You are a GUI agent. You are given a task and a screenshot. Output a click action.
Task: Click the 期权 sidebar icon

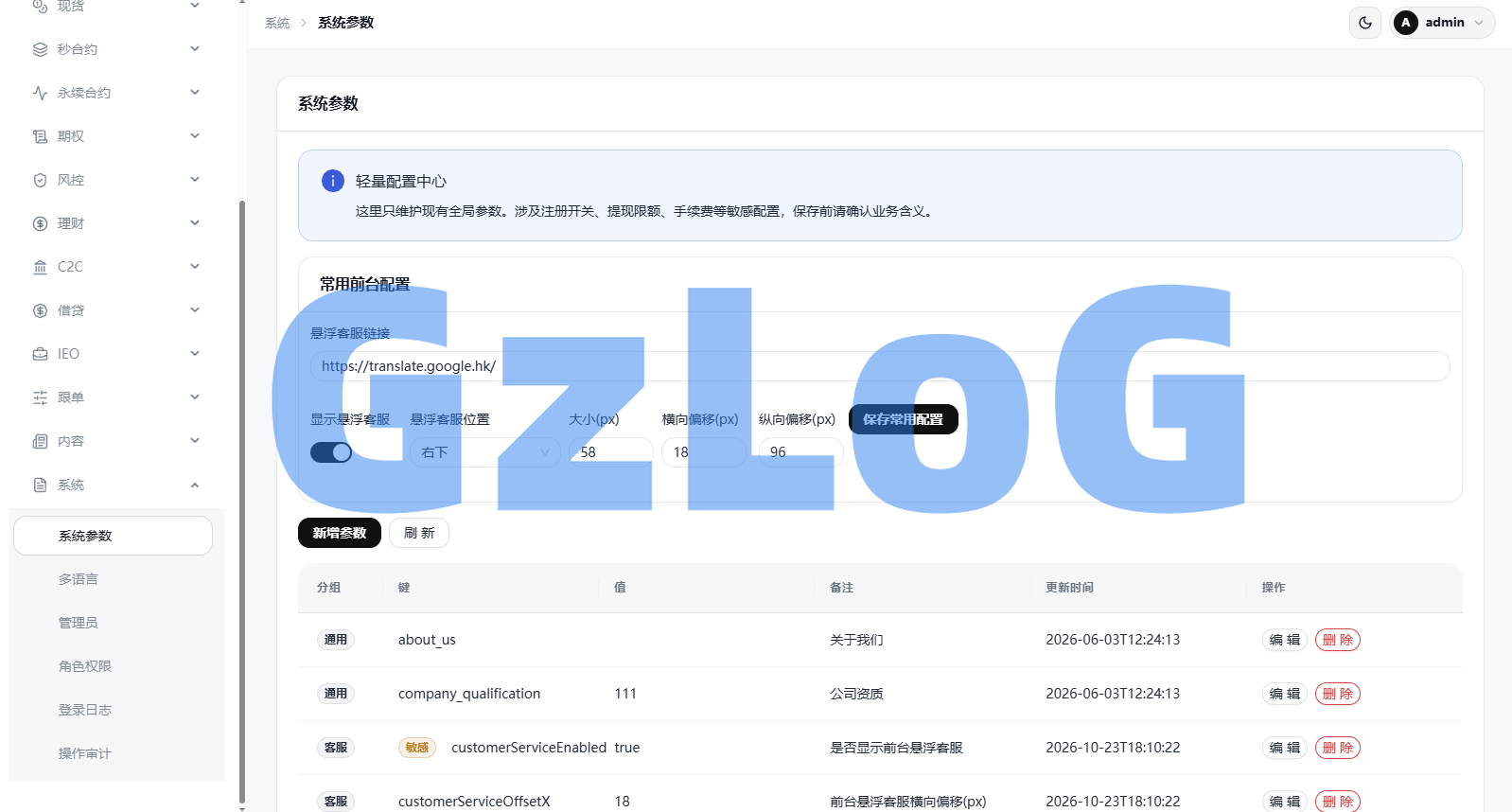(x=40, y=136)
